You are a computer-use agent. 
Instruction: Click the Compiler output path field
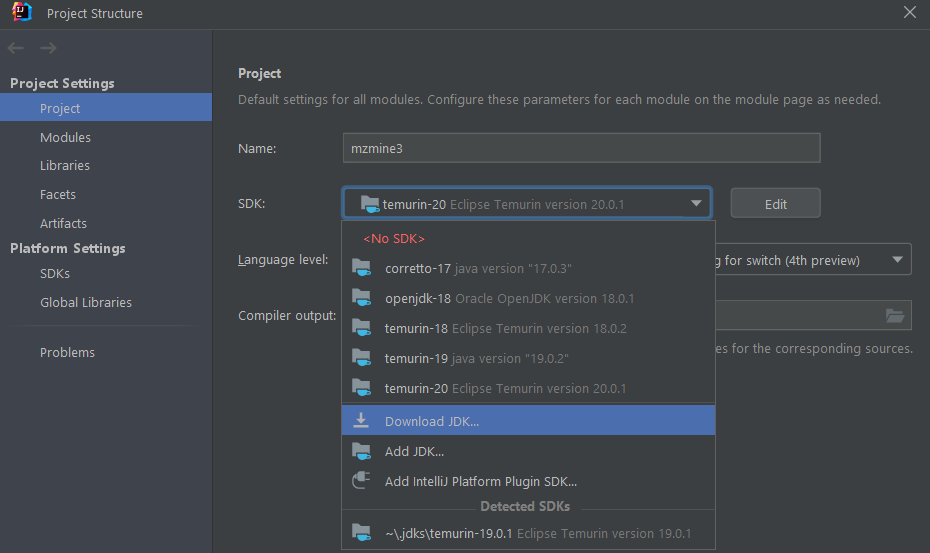pyautogui.click(x=813, y=315)
